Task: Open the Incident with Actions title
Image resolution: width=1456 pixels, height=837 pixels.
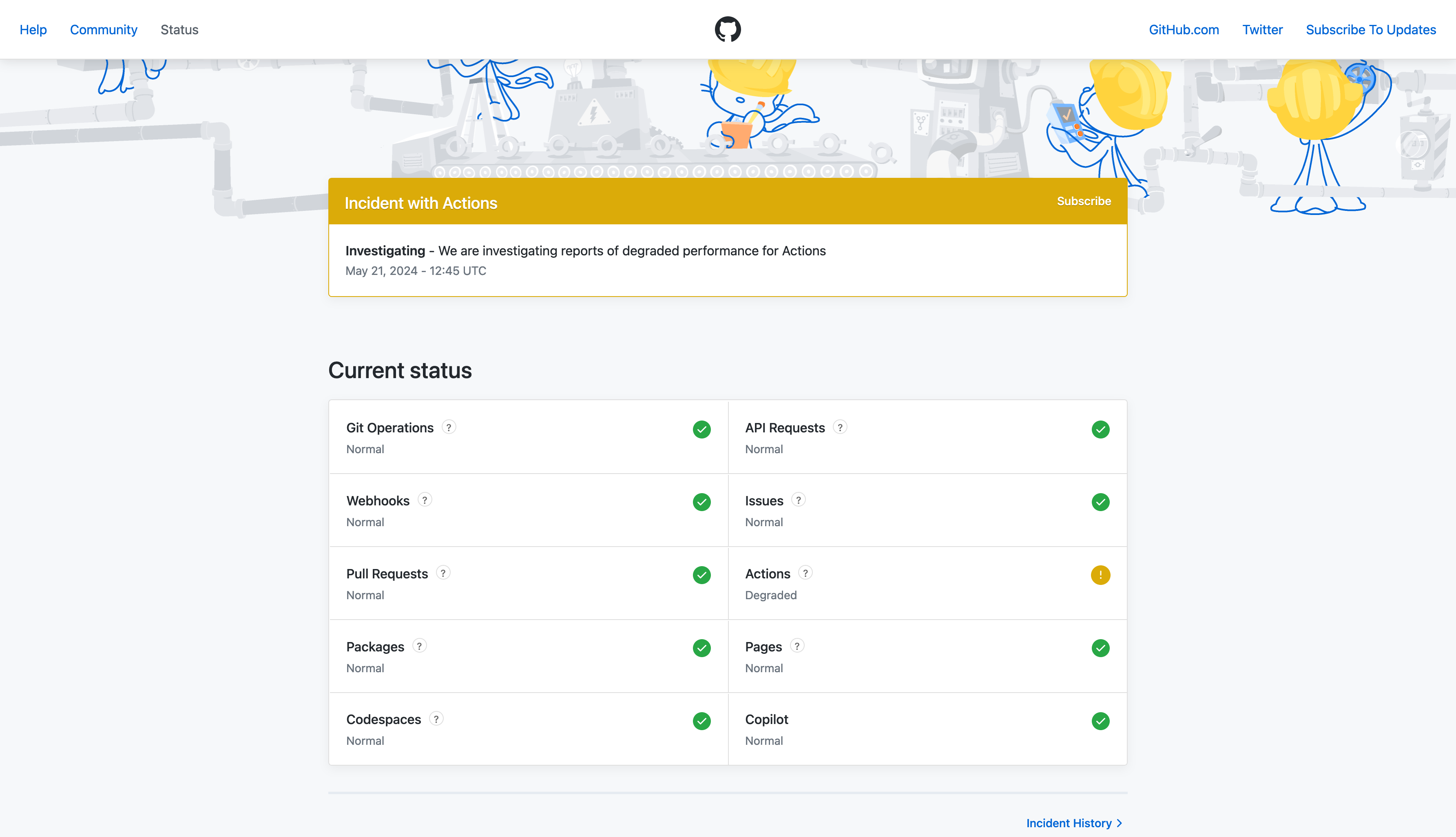Action: (x=421, y=203)
